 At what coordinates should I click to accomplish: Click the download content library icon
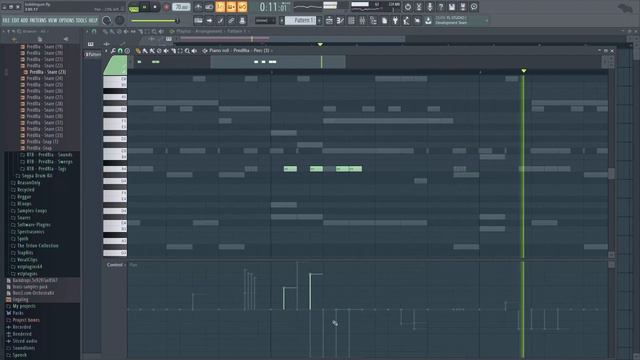(428, 20)
